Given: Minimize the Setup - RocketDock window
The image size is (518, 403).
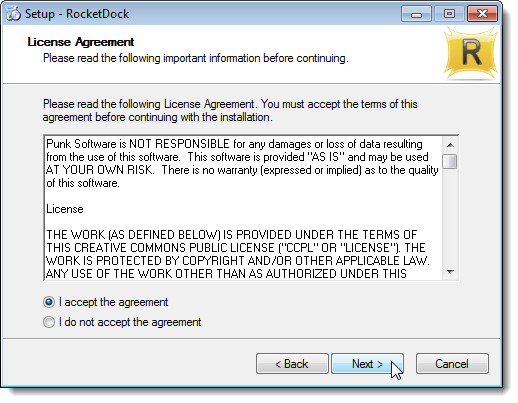Looking at the screenshot, I should (x=416, y=14).
